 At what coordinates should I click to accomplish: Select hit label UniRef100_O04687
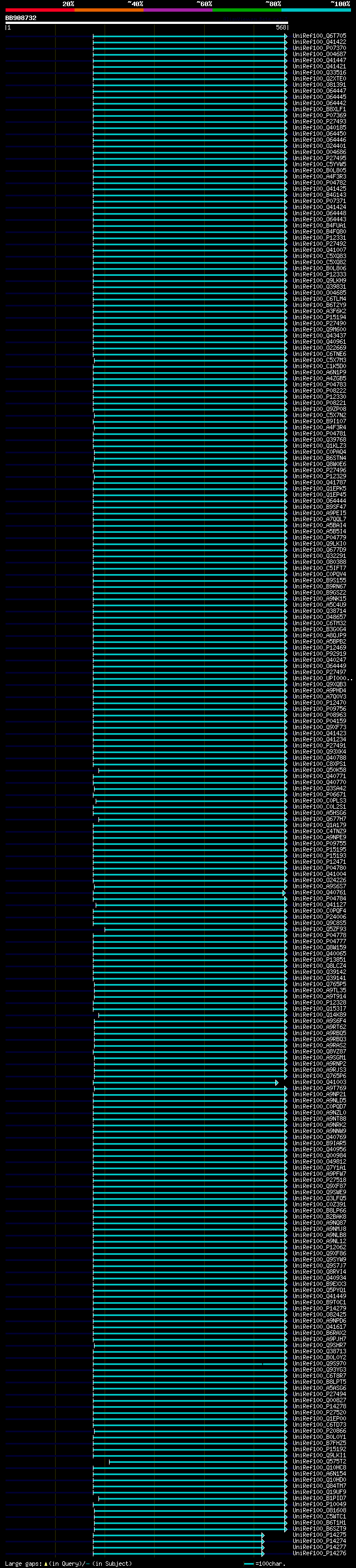click(319, 54)
